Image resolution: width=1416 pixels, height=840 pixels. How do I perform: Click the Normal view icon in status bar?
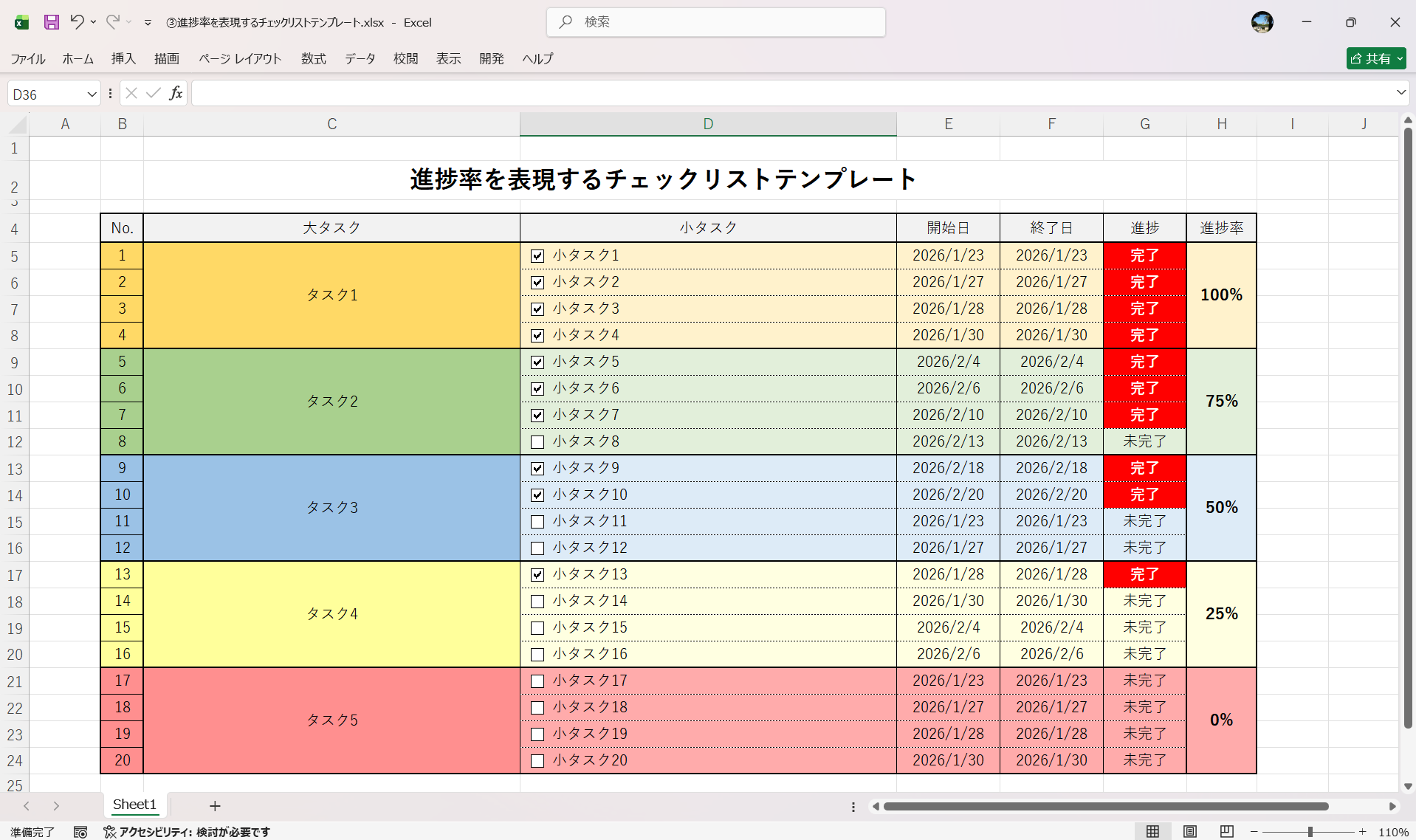pyautogui.click(x=1154, y=831)
